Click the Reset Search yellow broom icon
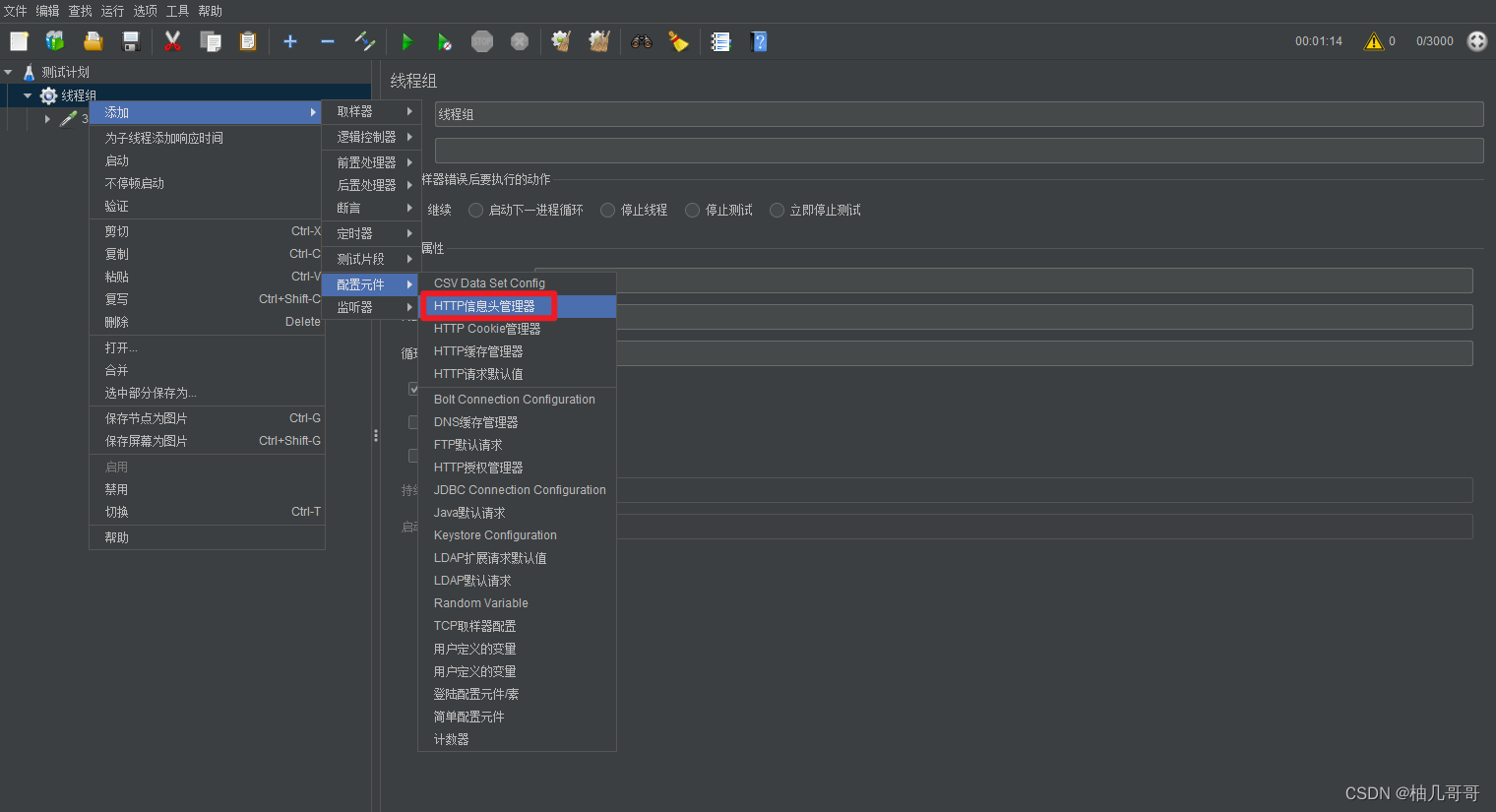1496x812 pixels. pos(678,41)
